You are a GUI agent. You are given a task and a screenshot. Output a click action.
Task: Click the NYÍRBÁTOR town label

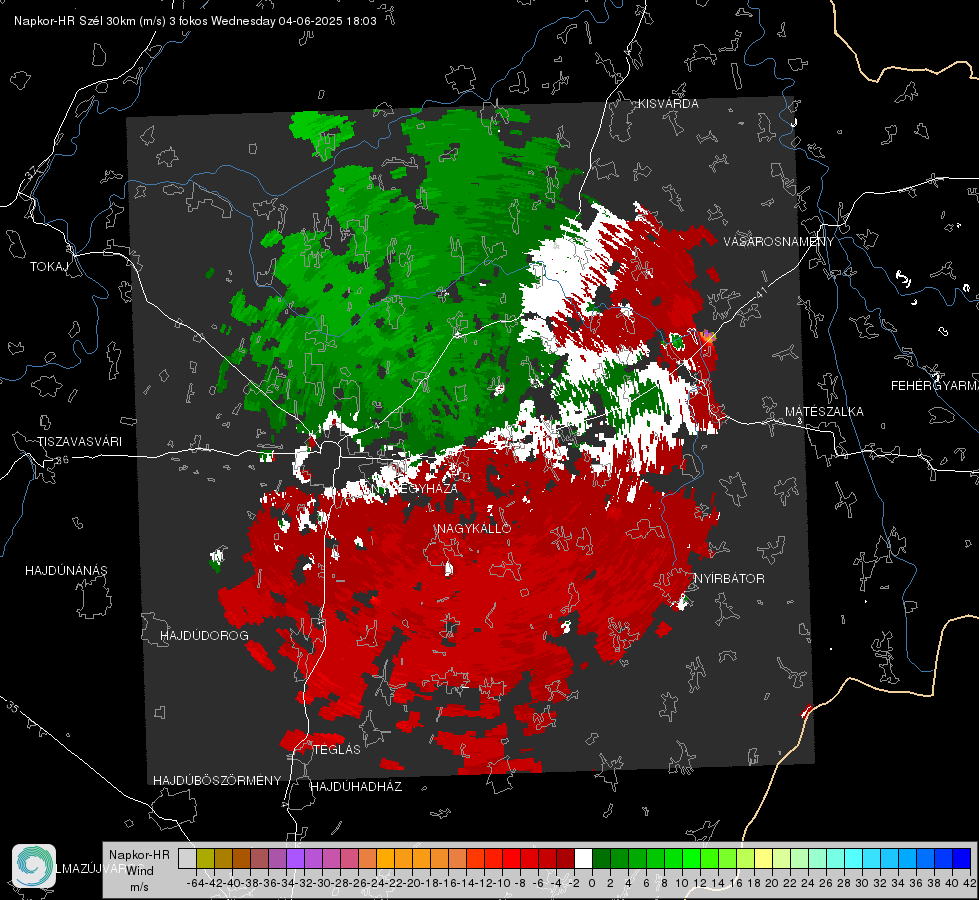729,579
